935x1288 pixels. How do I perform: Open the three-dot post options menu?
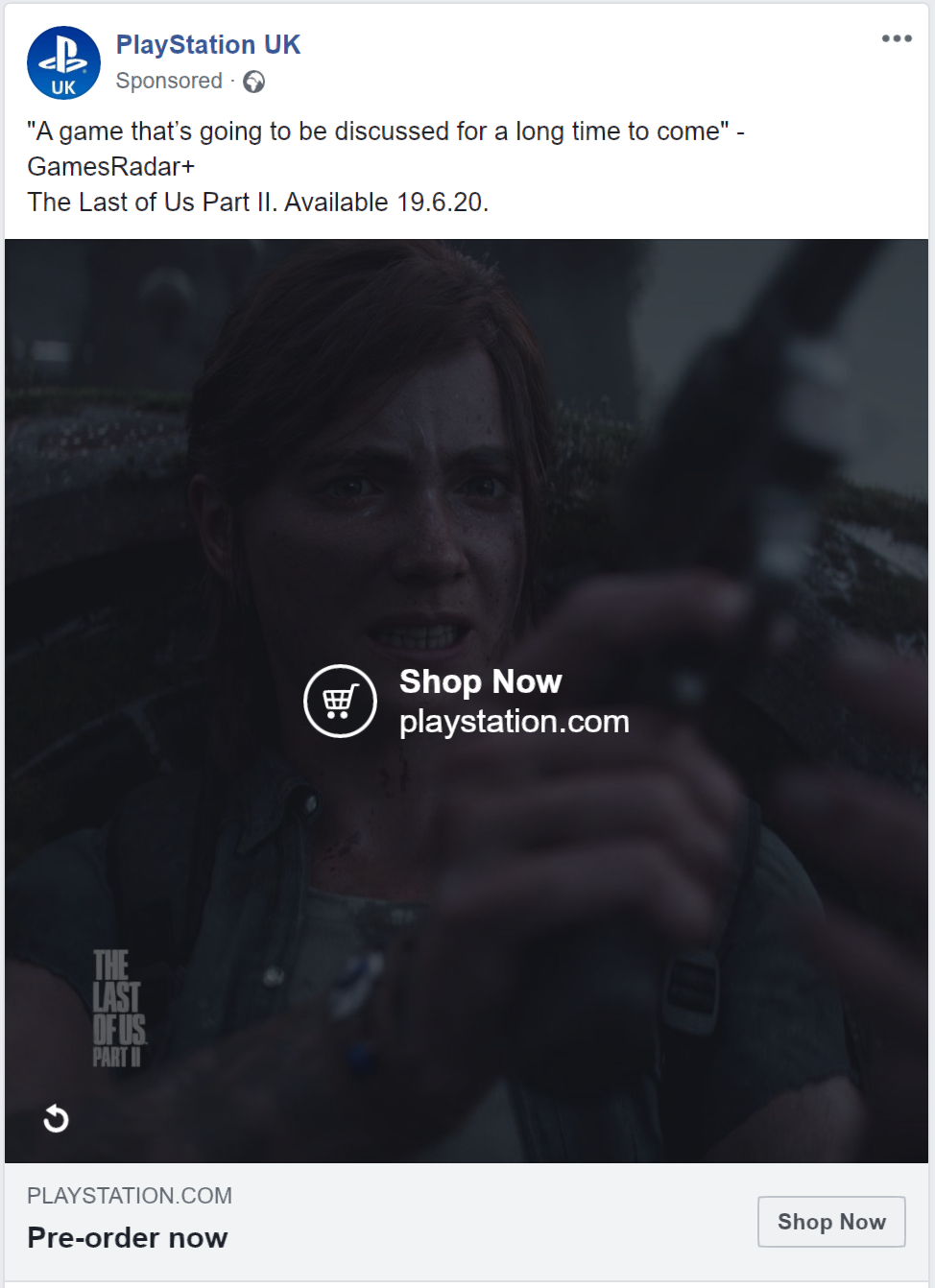click(x=897, y=38)
